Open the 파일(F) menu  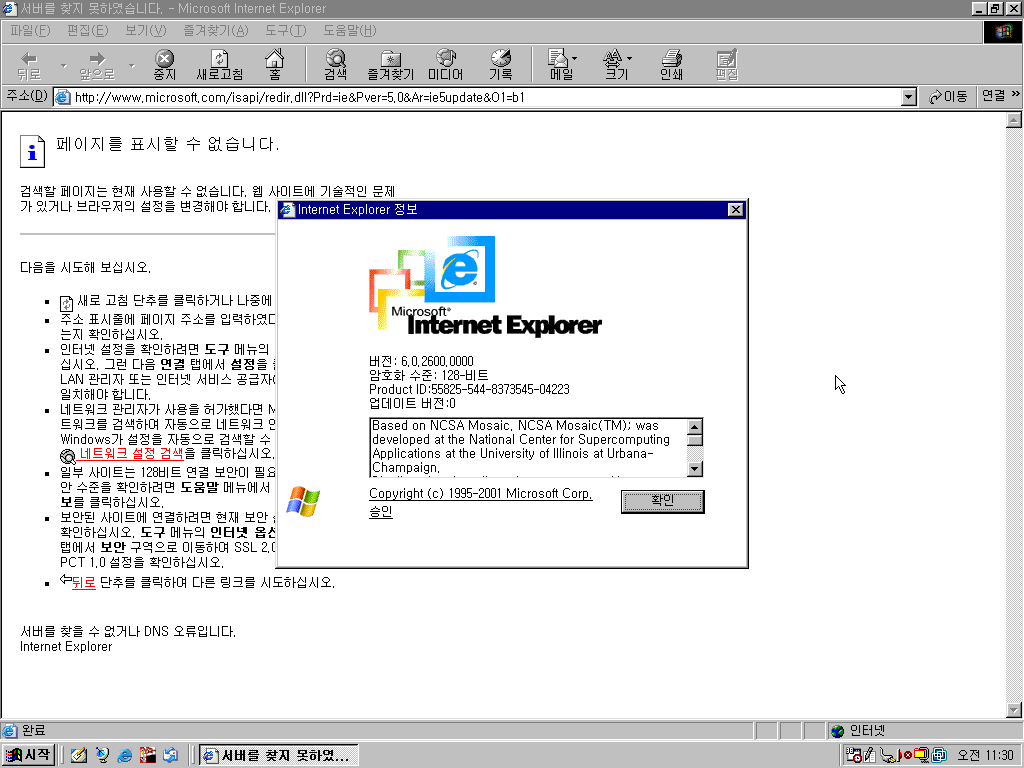point(30,31)
